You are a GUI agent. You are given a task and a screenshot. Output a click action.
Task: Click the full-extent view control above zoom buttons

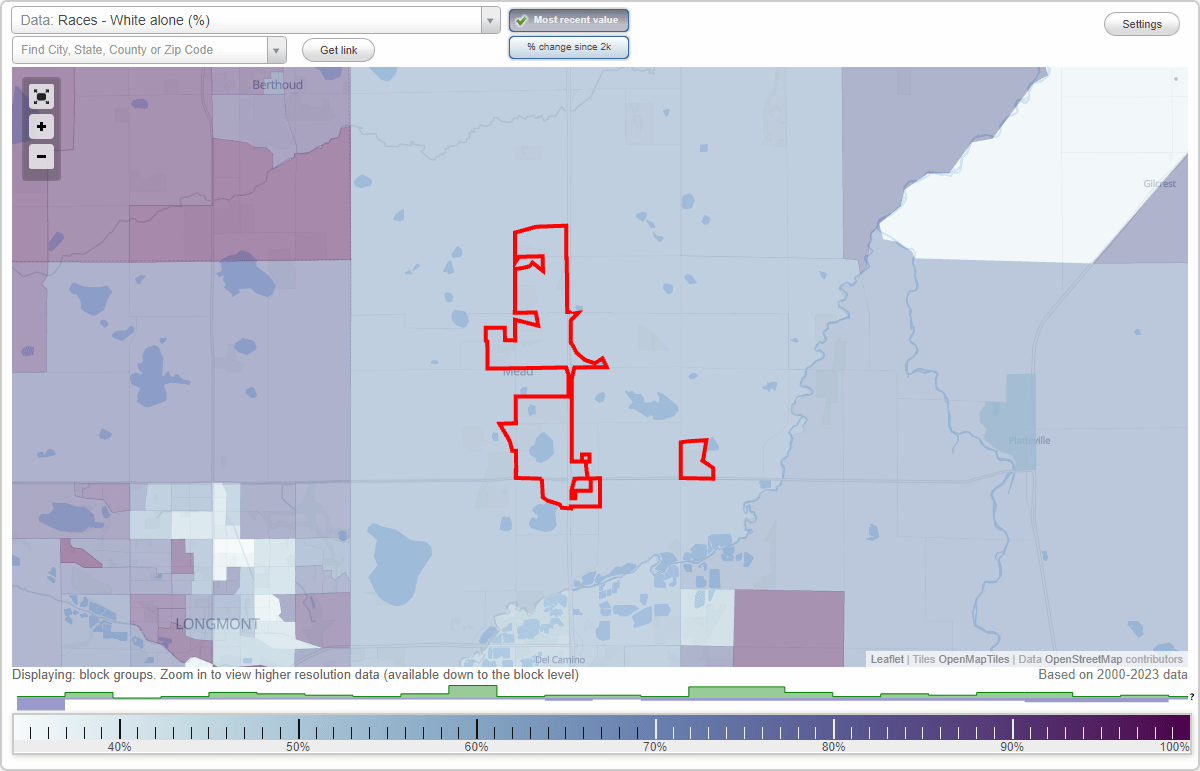point(40,96)
